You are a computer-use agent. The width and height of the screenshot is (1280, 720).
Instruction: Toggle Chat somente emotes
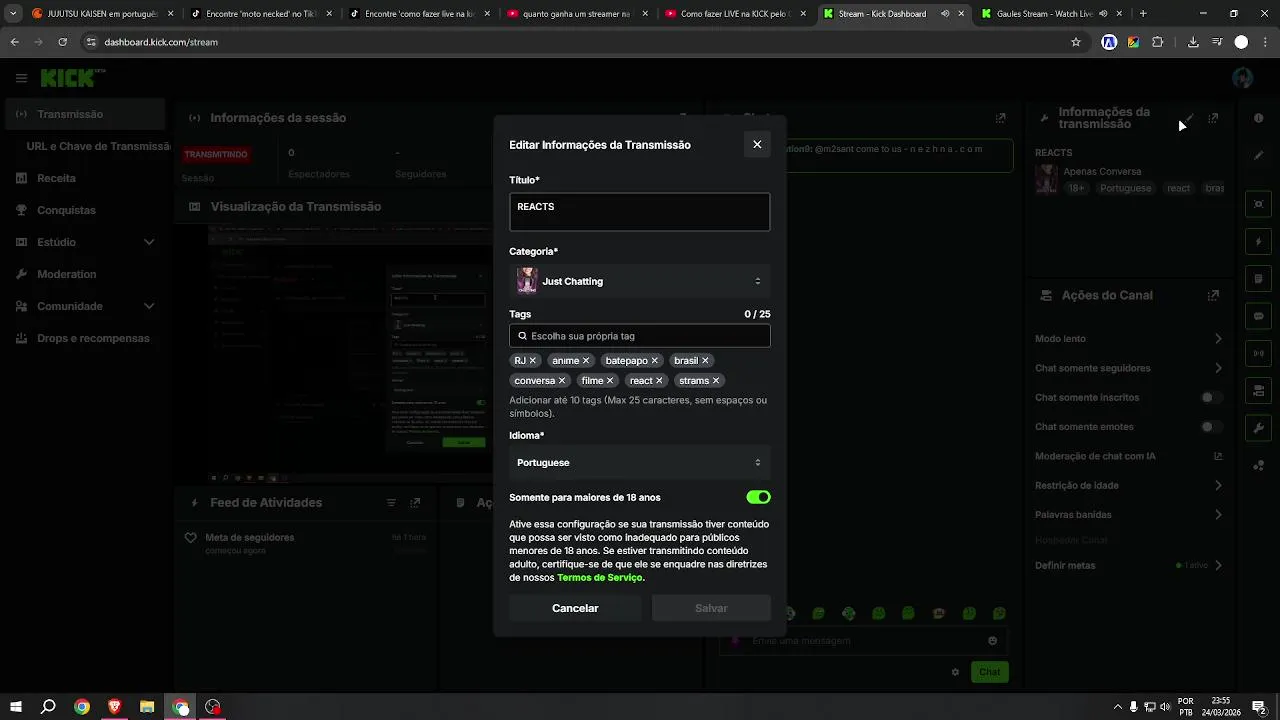[1211, 427]
